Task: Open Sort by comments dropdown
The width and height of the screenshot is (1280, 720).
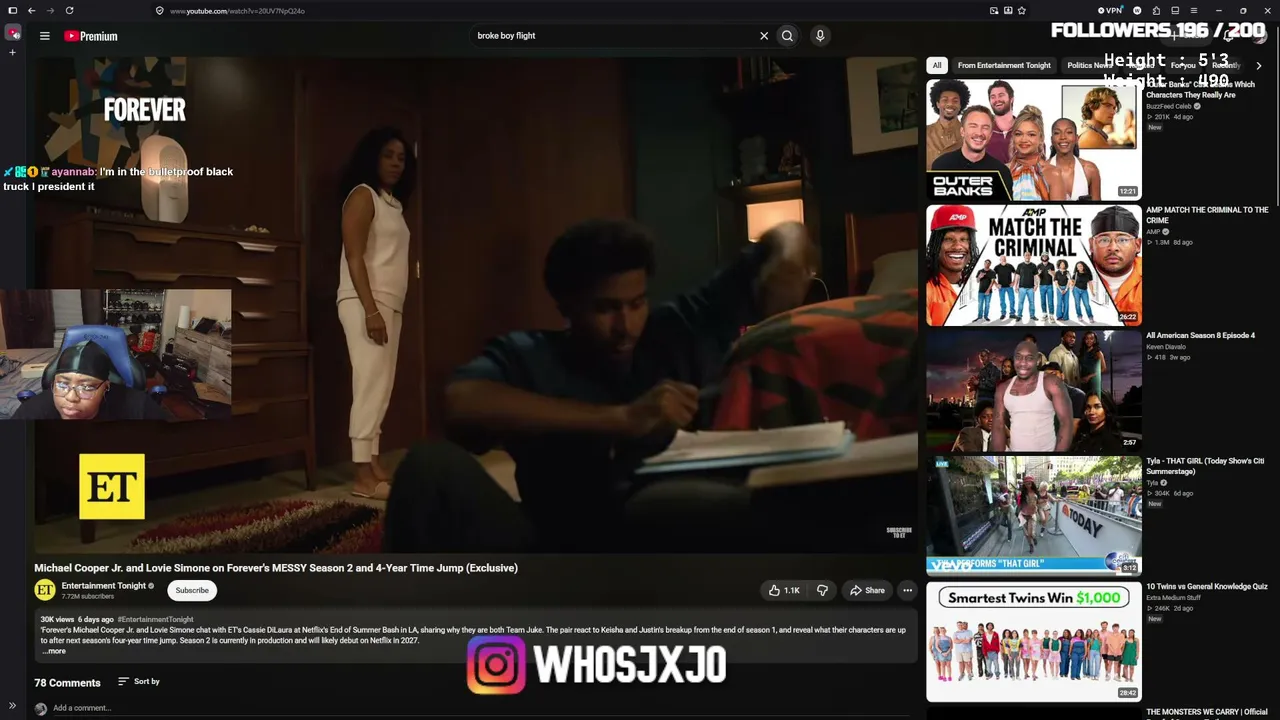Action: tap(139, 682)
